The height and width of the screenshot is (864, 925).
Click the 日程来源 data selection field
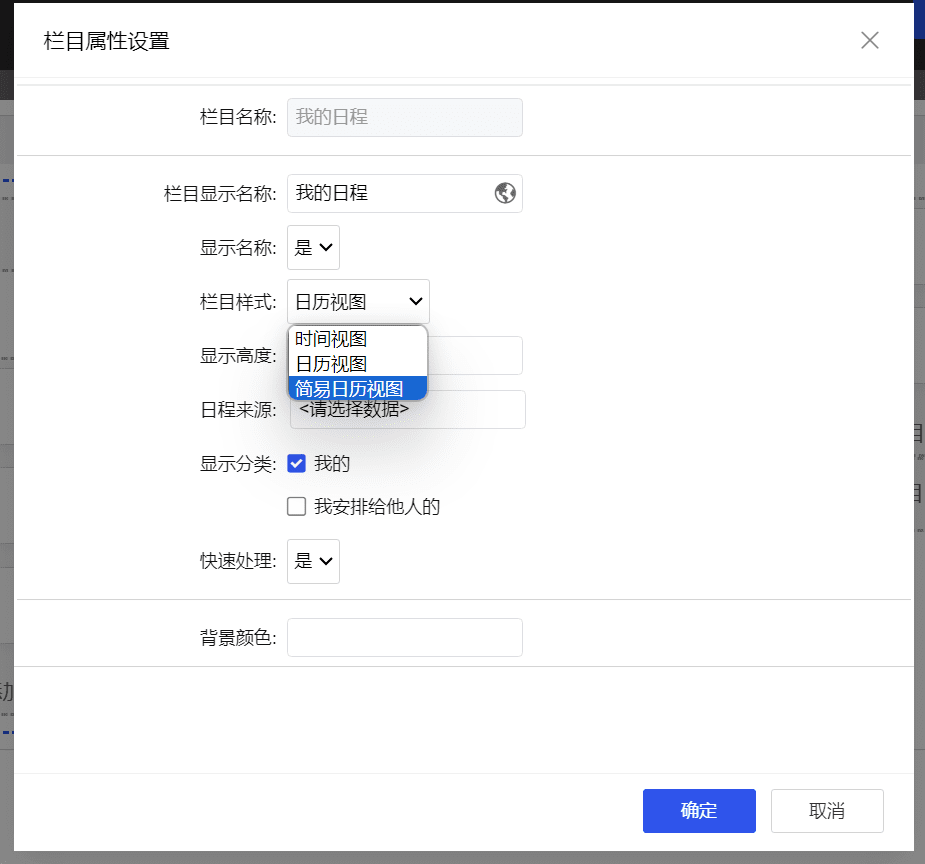coord(408,410)
